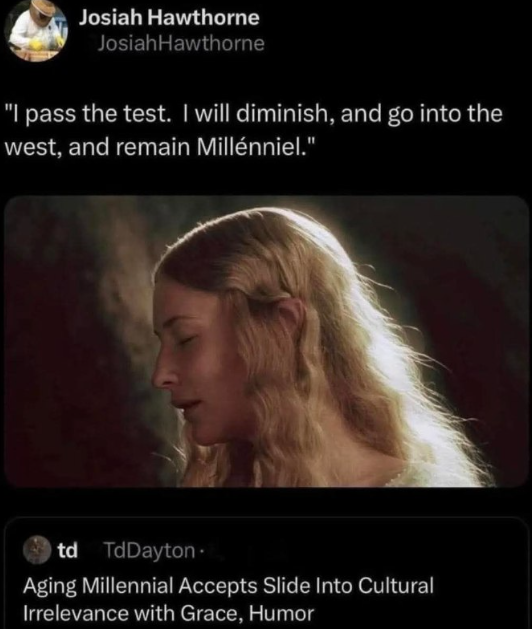The image size is (532, 629).
Task: Open the Josiah Hawthorne display name
Action: click(x=169, y=18)
